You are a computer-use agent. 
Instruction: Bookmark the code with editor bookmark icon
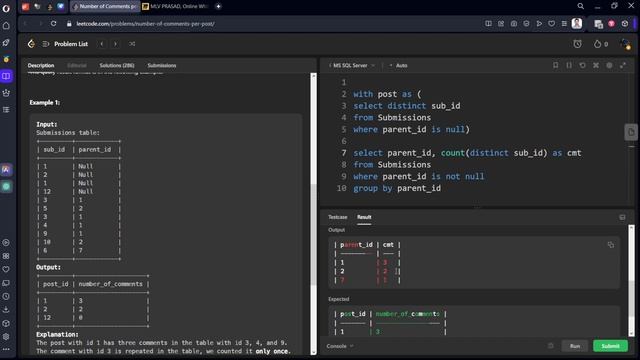pos(556,65)
